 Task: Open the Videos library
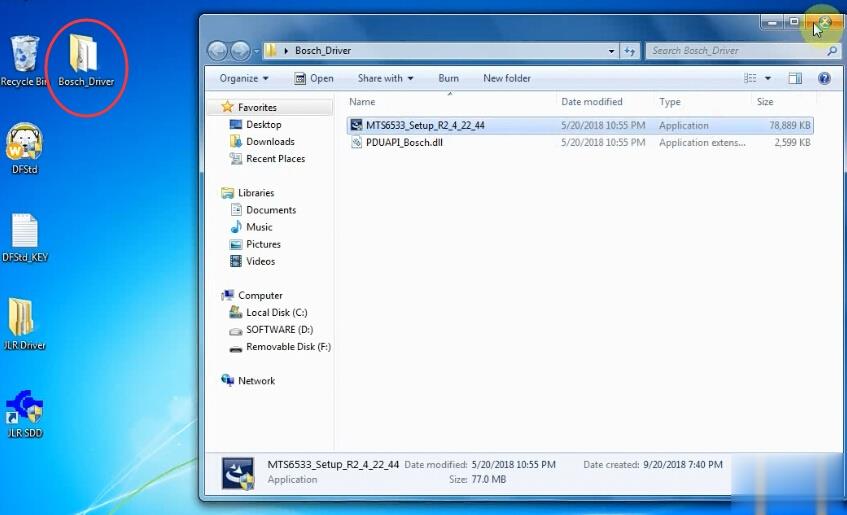pos(260,262)
